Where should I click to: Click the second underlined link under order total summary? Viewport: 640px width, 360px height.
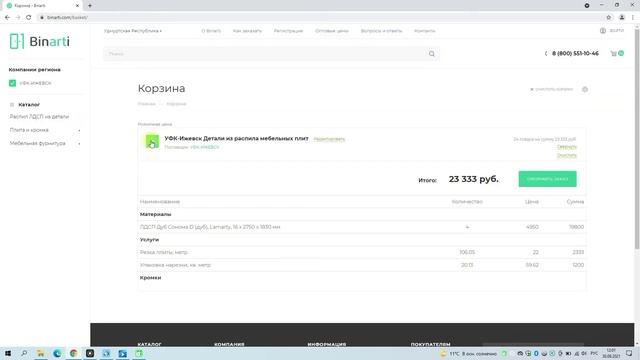[567, 156]
